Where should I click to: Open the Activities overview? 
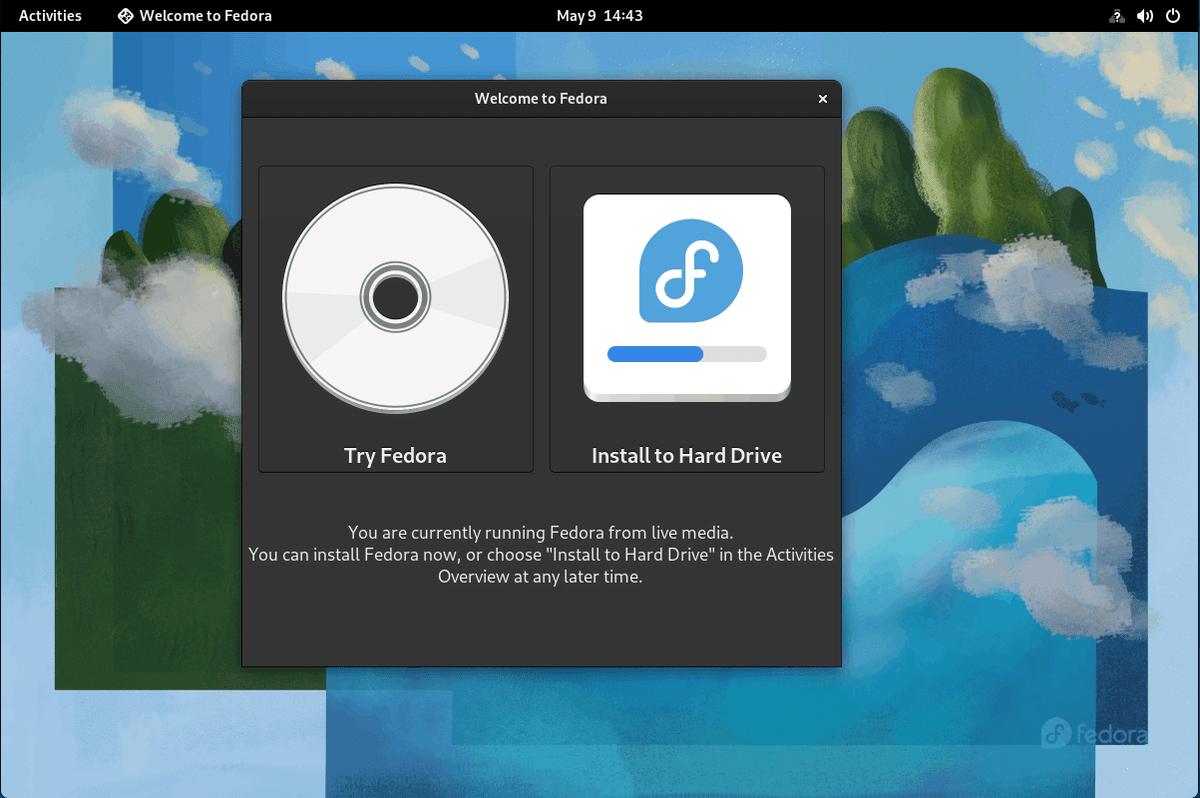coord(50,15)
